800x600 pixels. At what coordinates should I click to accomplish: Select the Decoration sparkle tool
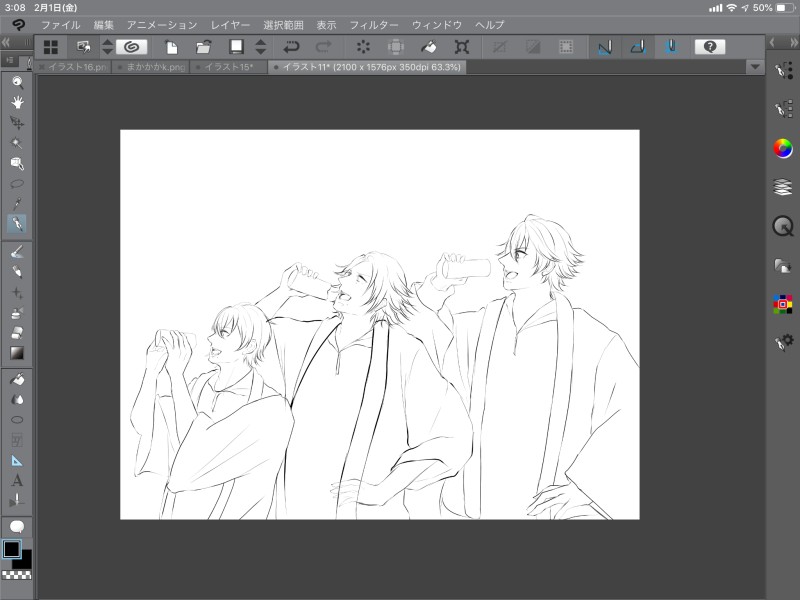click(17, 292)
